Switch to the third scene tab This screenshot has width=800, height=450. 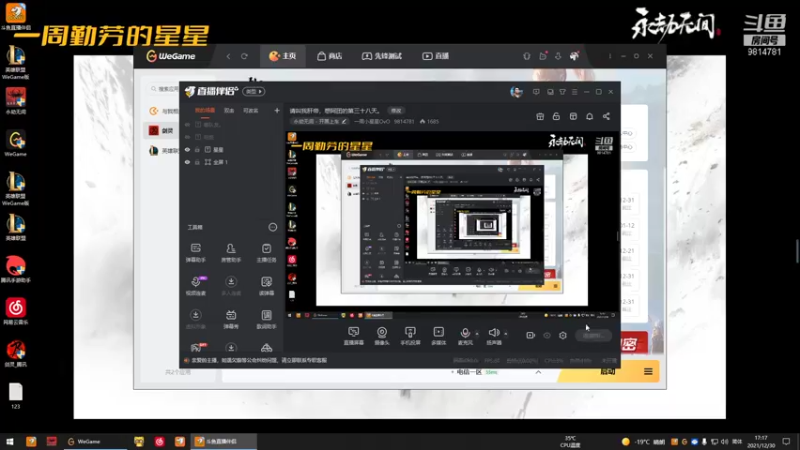(251, 110)
